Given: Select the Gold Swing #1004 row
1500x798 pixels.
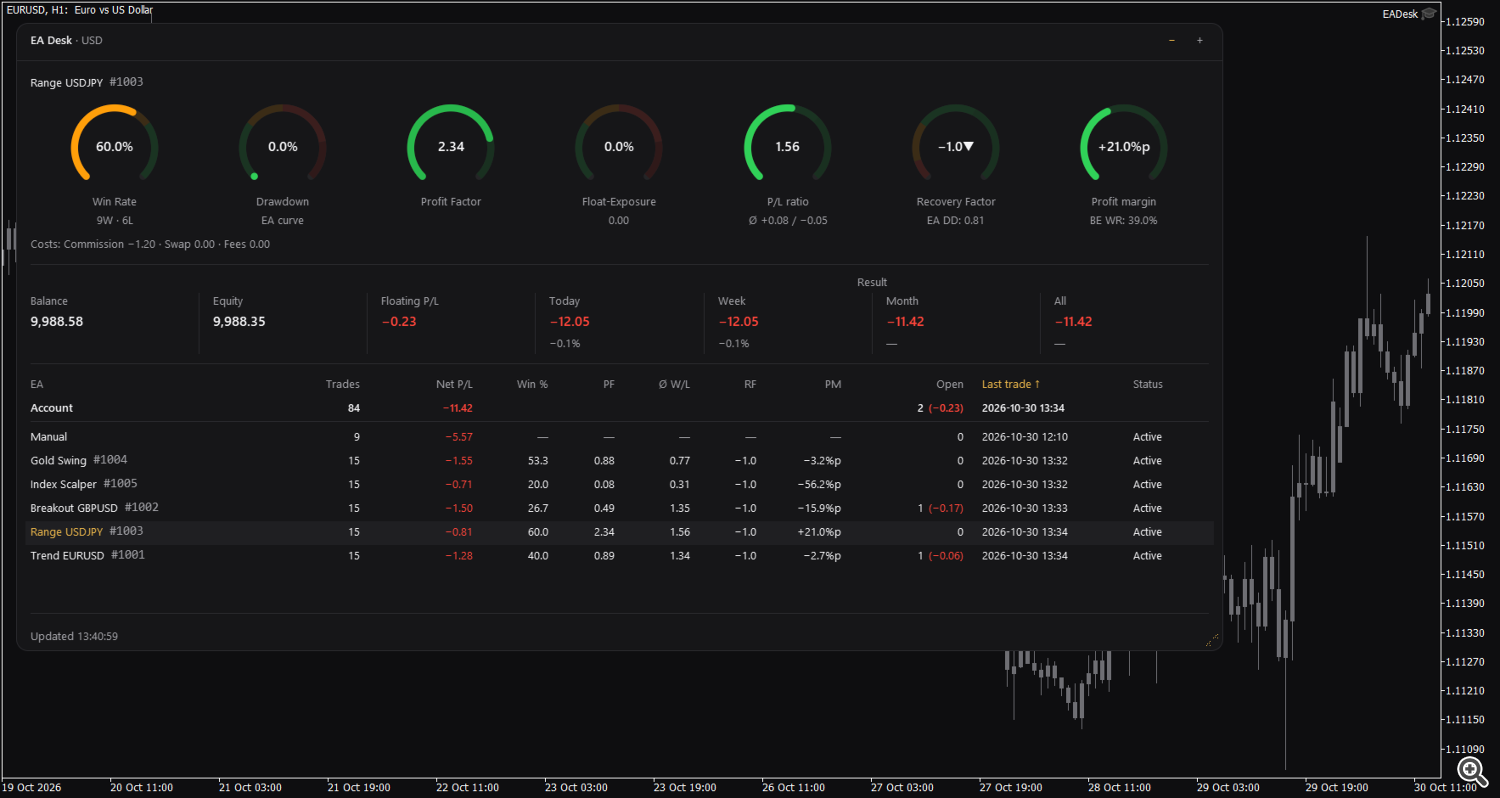Looking at the screenshot, I should [619, 461].
